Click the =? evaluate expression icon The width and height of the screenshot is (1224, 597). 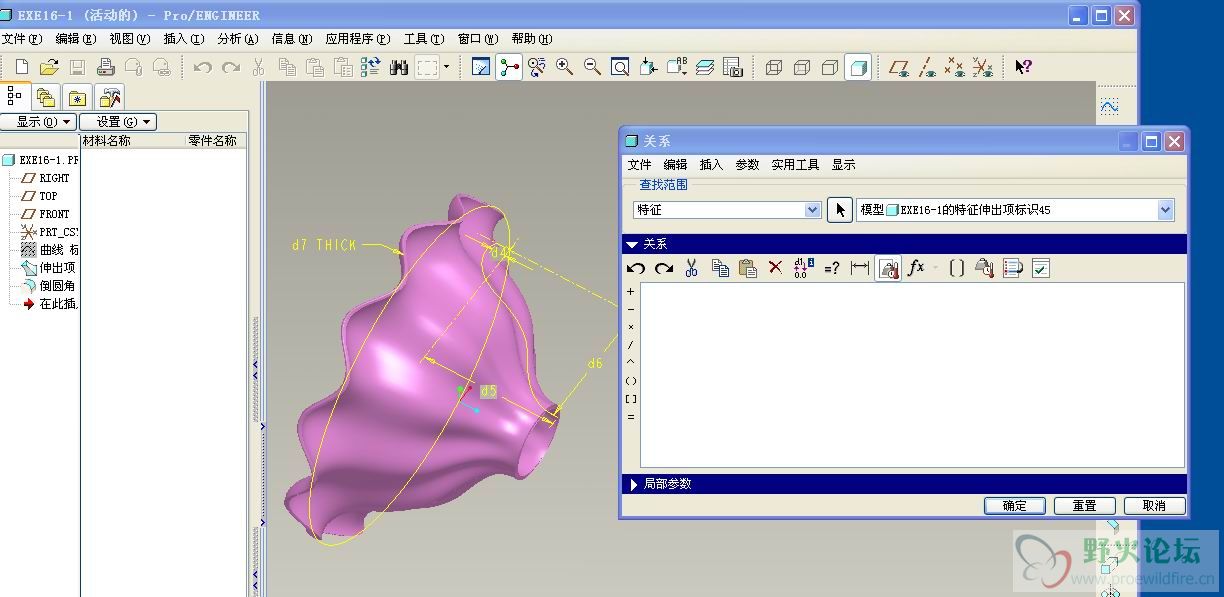(831, 268)
